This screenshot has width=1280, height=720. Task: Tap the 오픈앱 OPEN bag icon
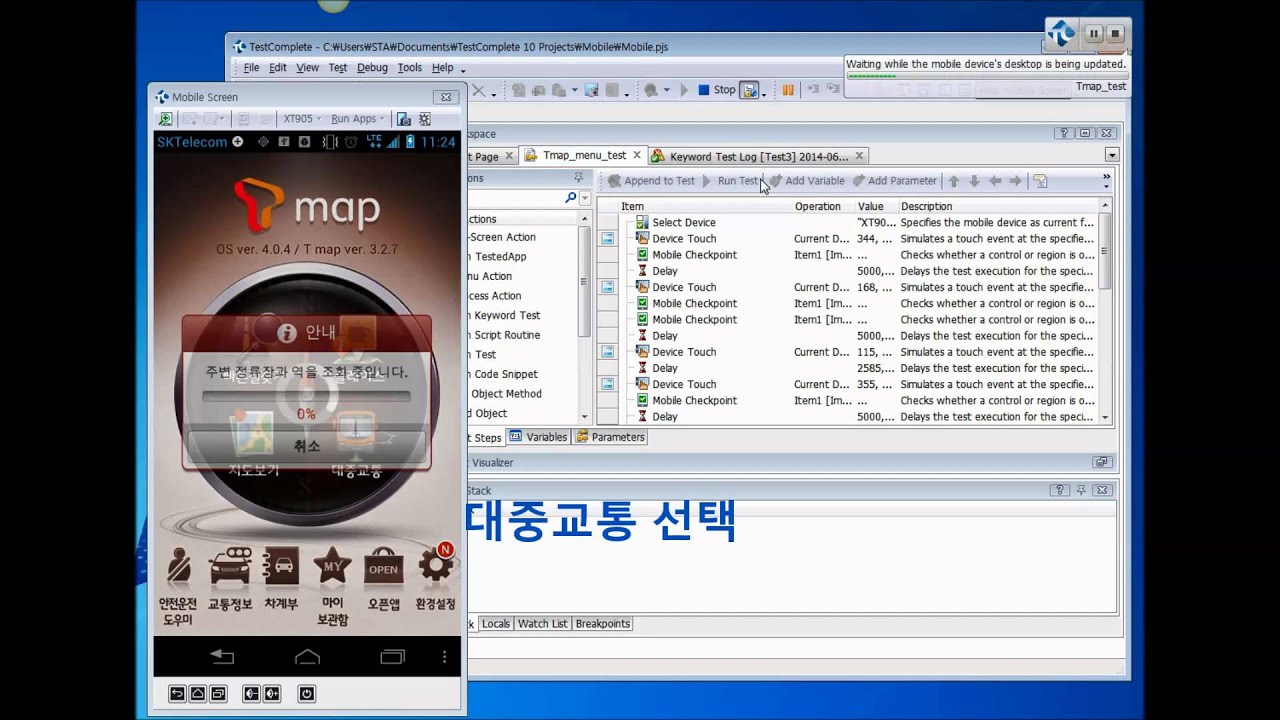(x=384, y=567)
